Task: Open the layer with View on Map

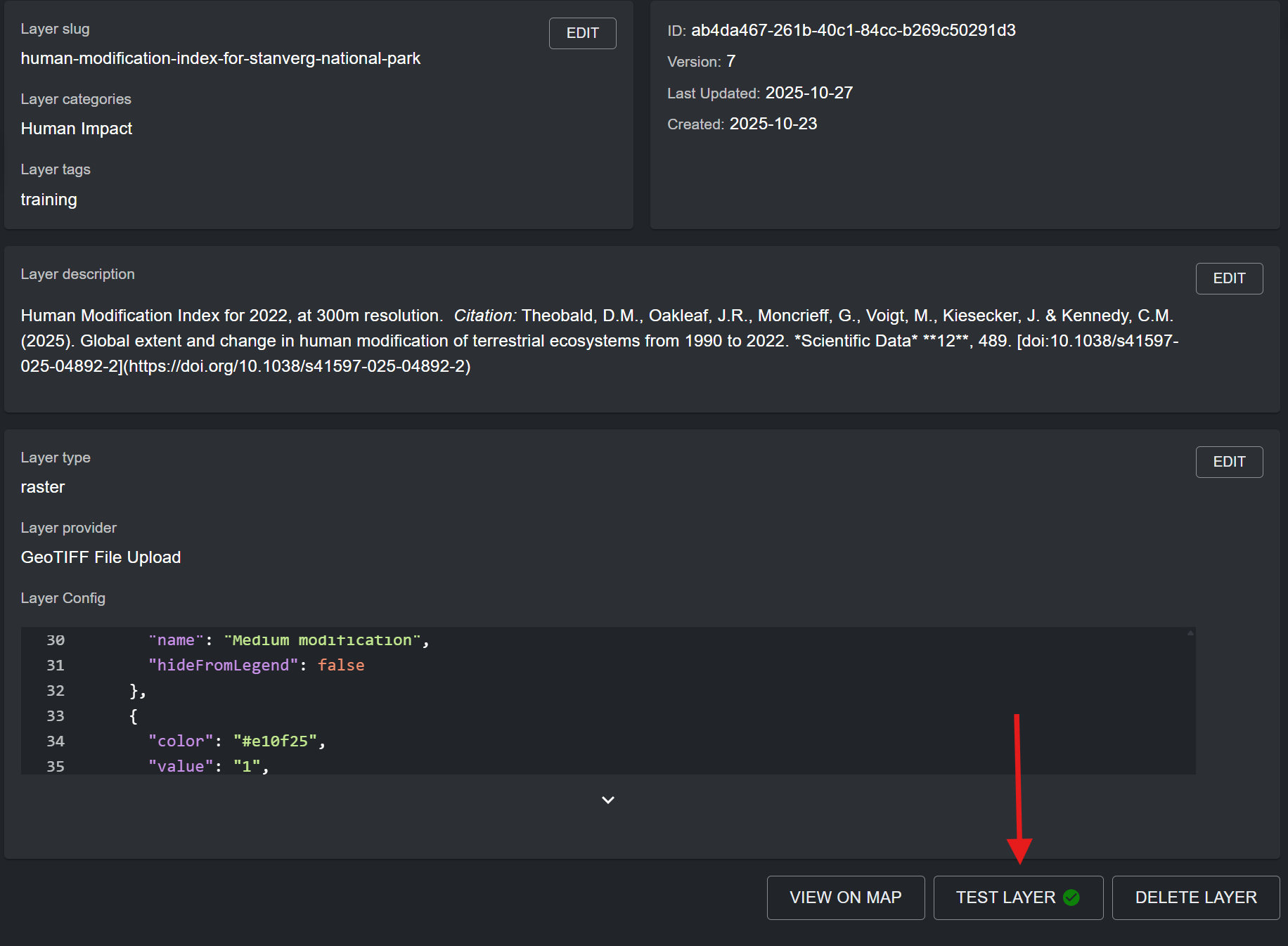Action: 845,898
